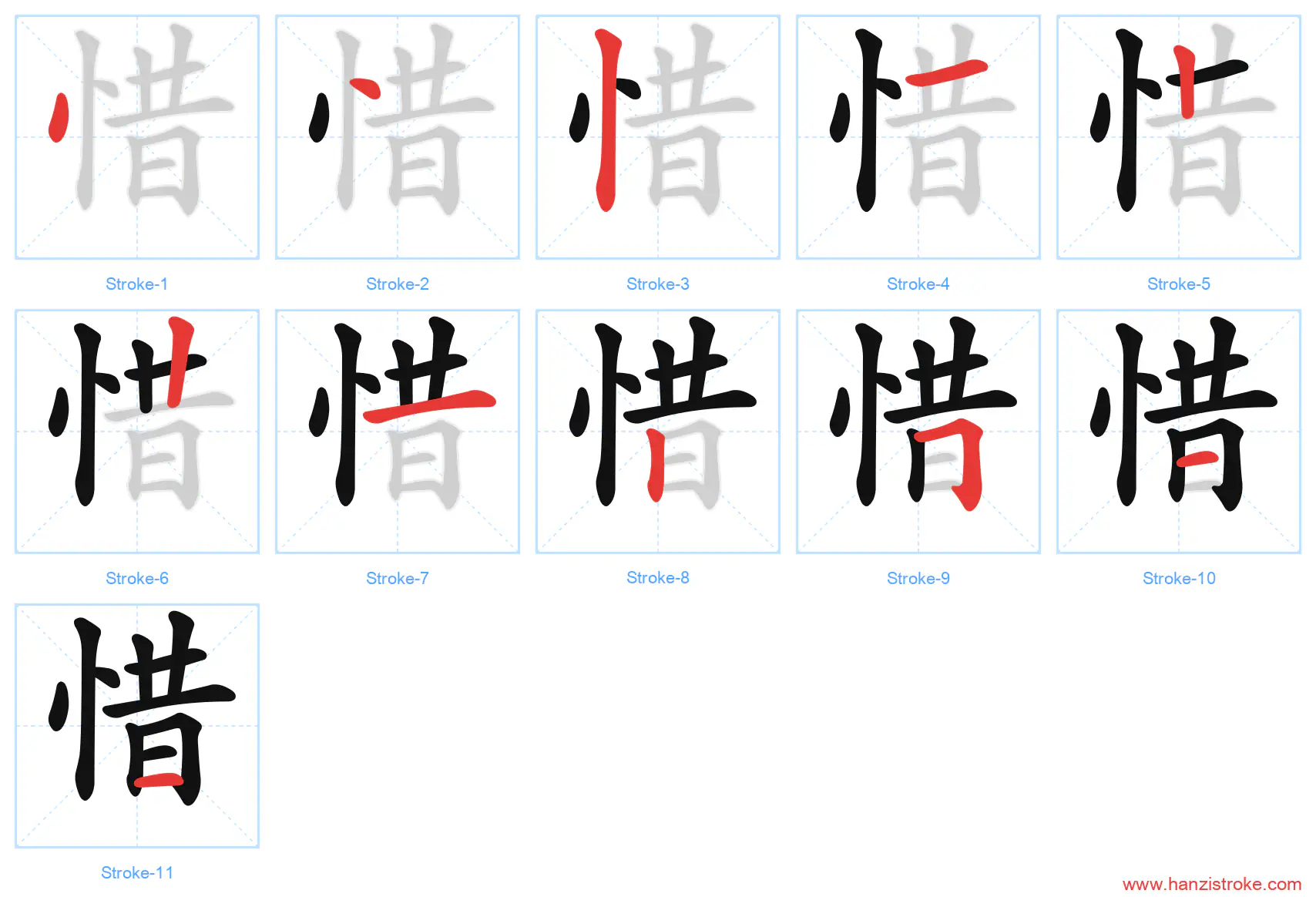This screenshot has height=897, width=1316.
Task: Click the Stroke-8 label text
Action: point(658,578)
